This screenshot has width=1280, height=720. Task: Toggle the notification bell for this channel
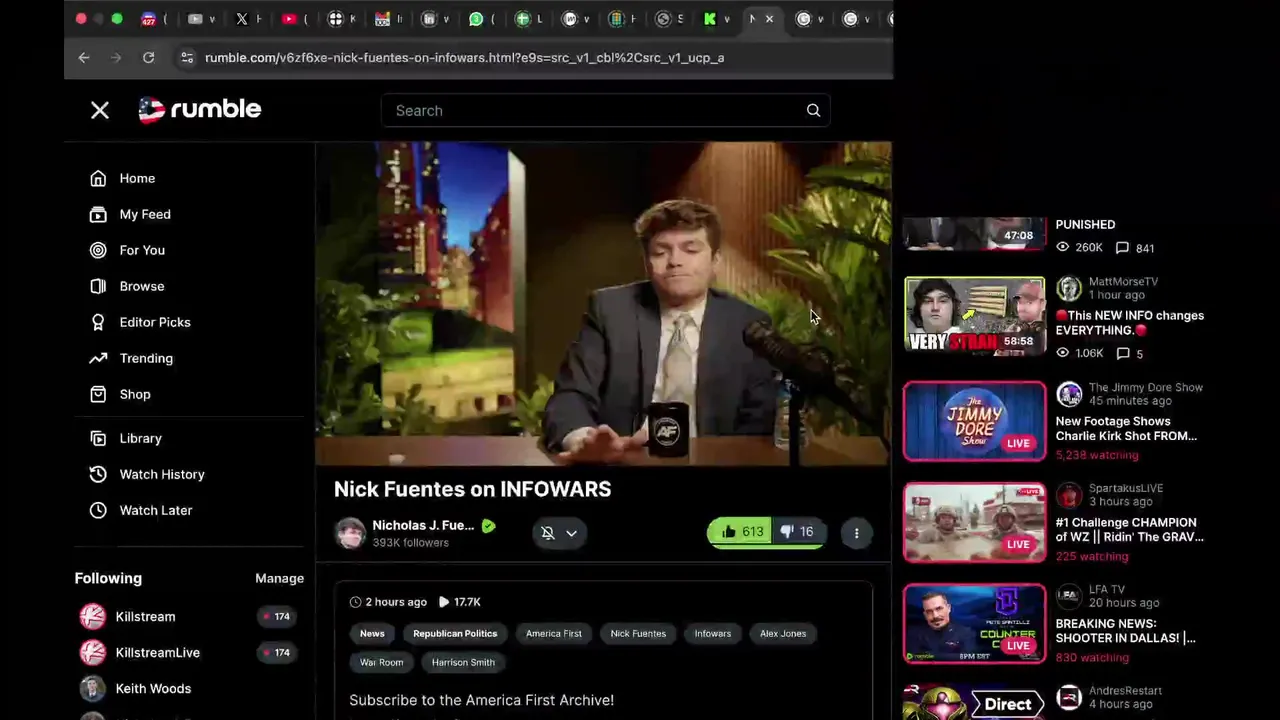point(548,533)
